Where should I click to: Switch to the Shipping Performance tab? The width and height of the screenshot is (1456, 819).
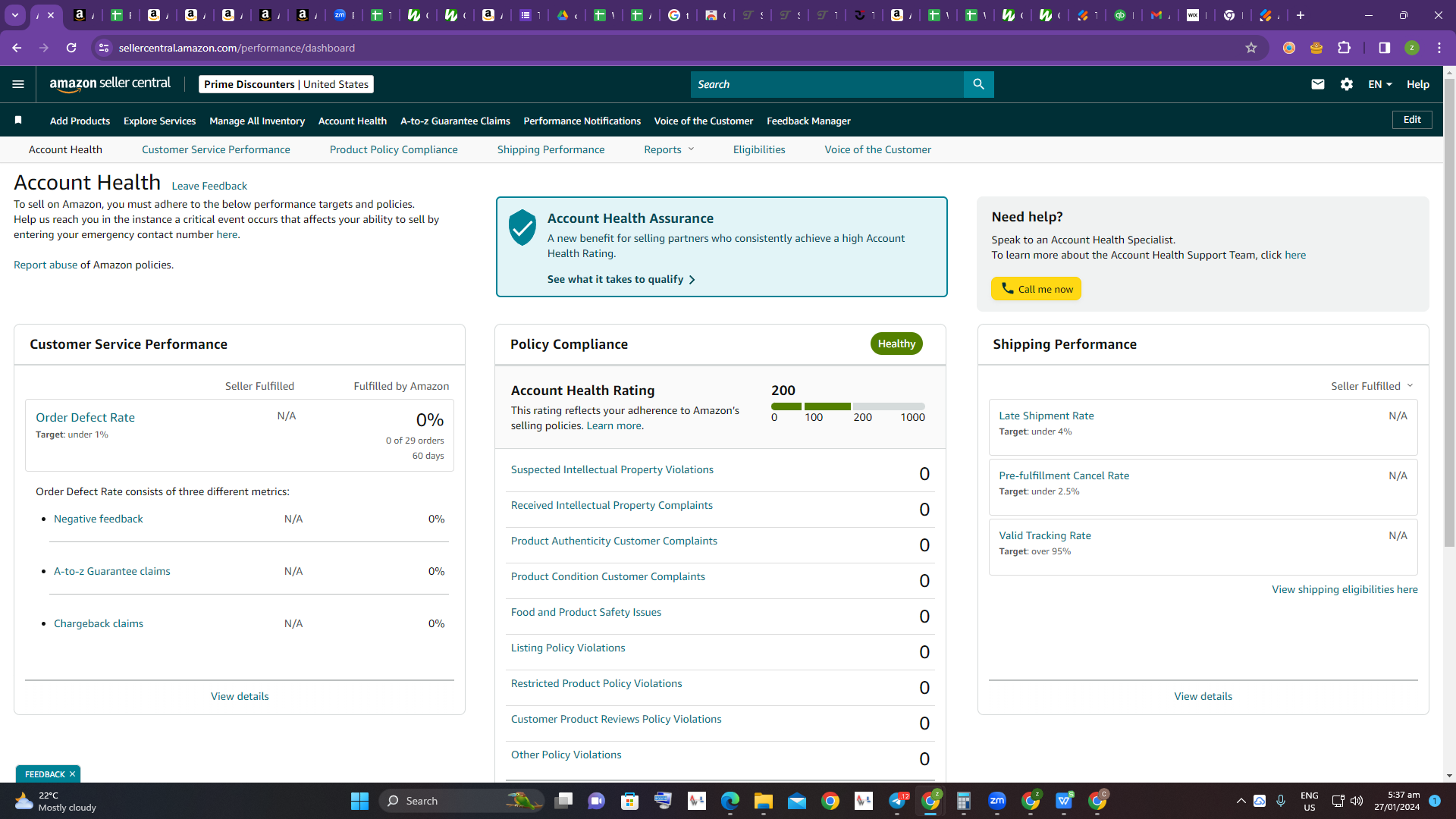[551, 149]
